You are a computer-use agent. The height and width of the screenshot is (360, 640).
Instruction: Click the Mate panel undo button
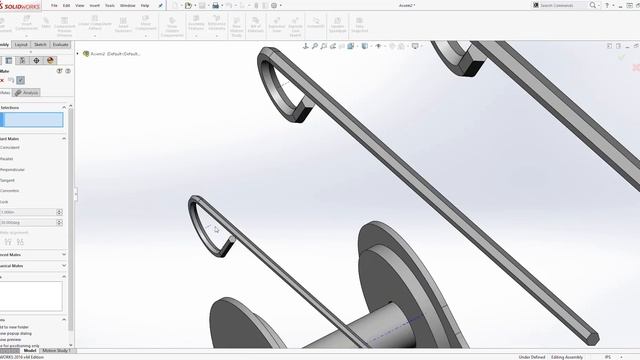click(11, 80)
